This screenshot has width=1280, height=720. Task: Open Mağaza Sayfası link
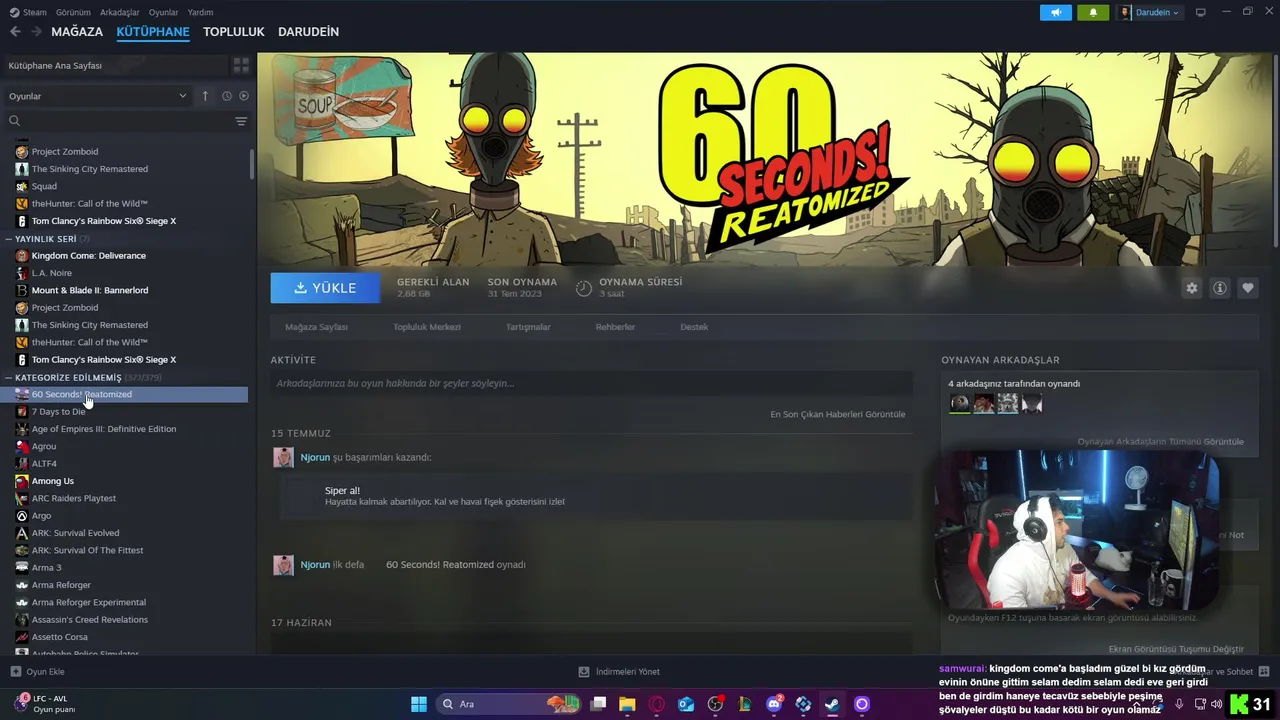click(316, 327)
